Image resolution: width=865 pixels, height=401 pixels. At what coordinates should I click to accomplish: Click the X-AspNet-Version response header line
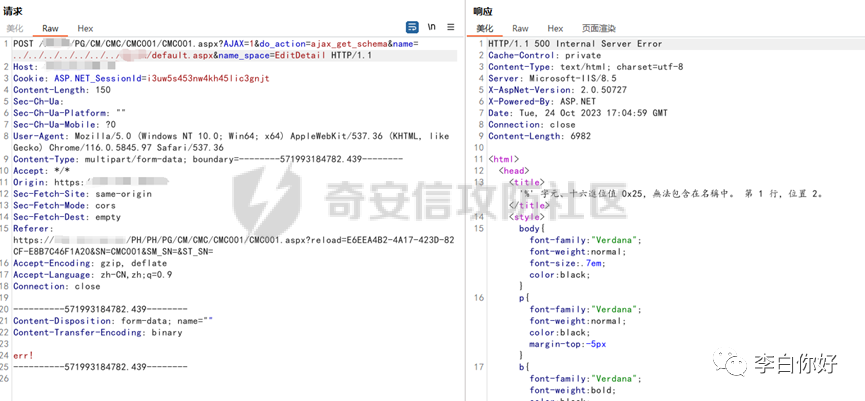coord(557,90)
